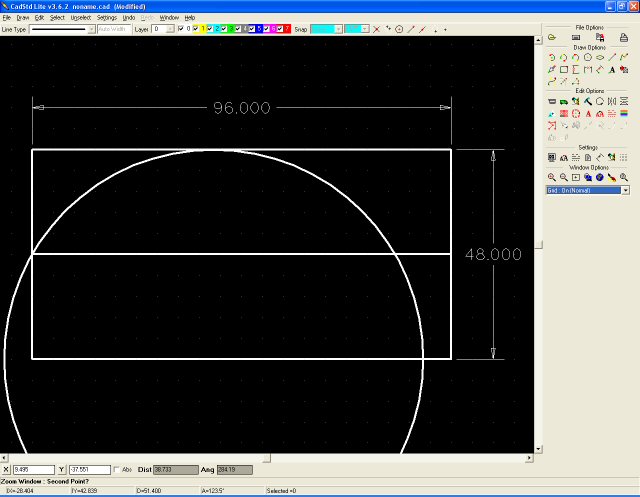
Task: Select the Line draw tool
Action: tap(612, 58)
